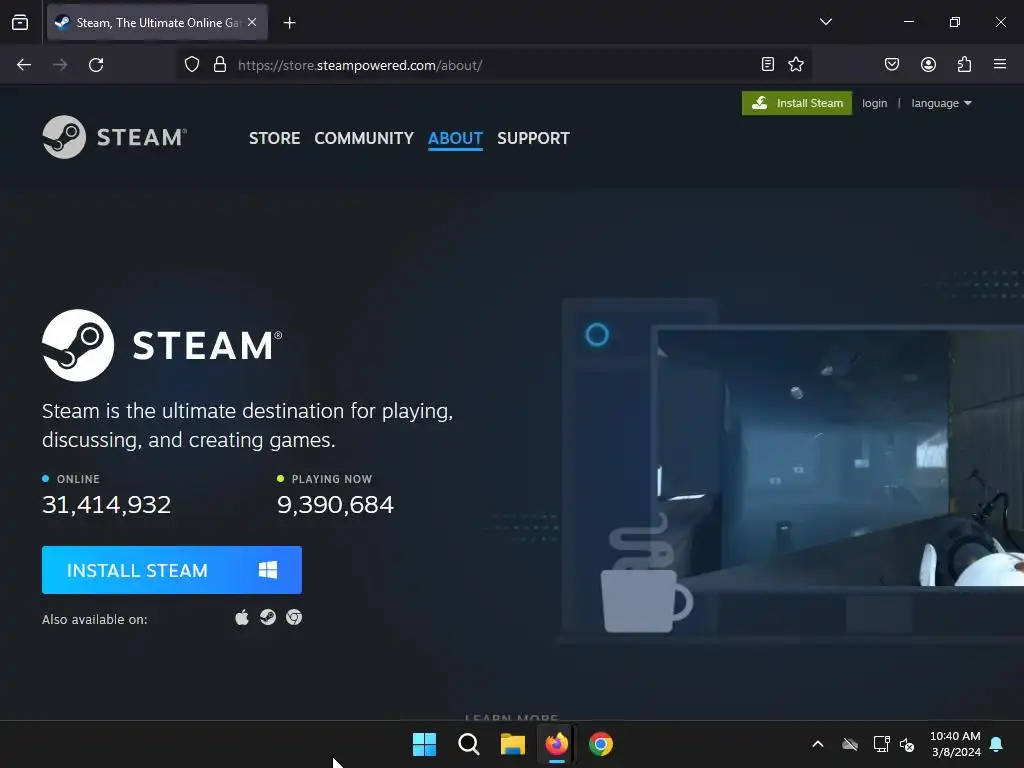Viewport: 1024px width, 768px height.
Task: Toggle reader view icon
Action: point(768,64)
